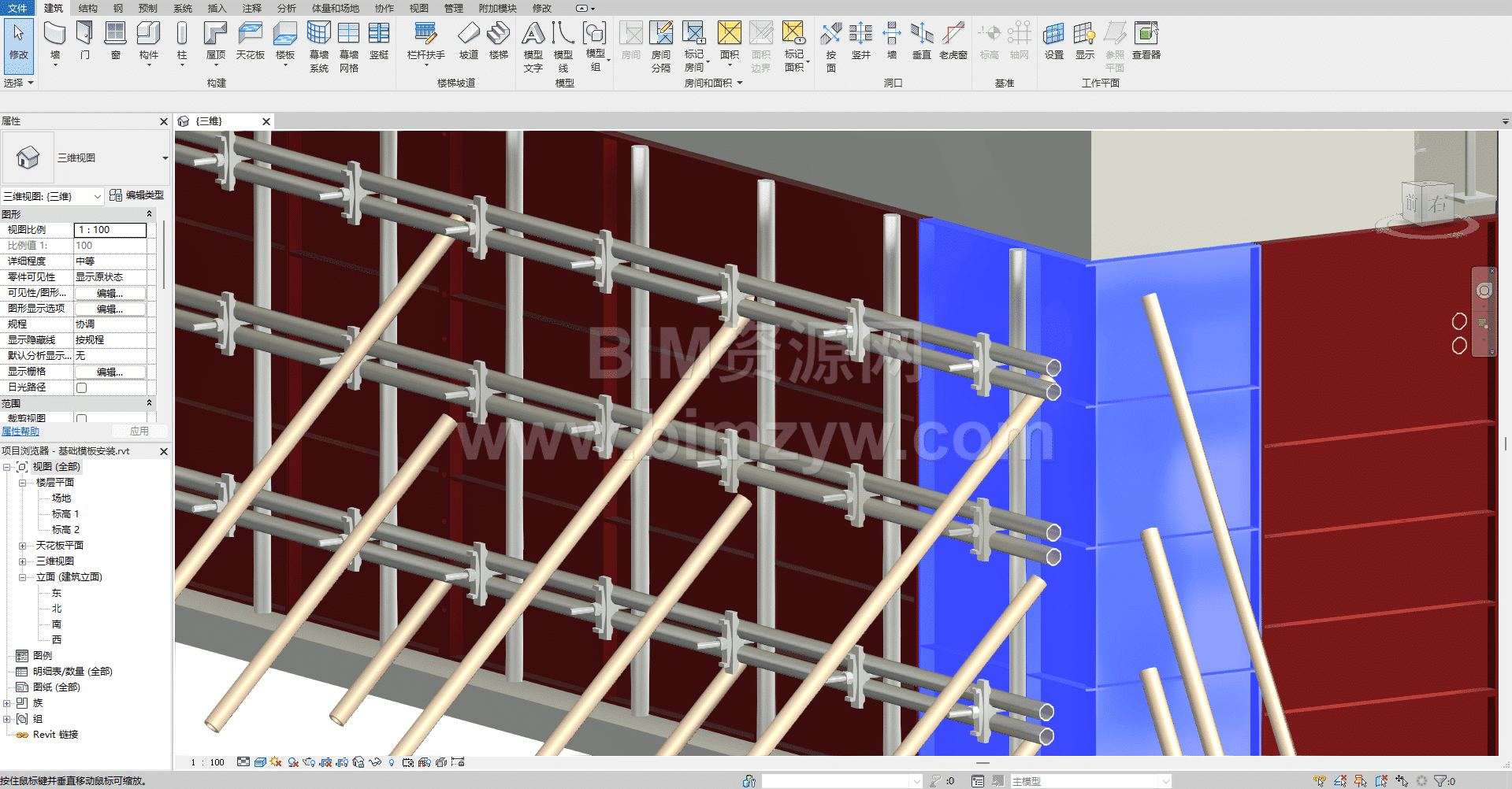Viewport: 1512px width, 789px height.
Task: Select the 模型文字 (Model Text) tool
Action: coord(533,46)
